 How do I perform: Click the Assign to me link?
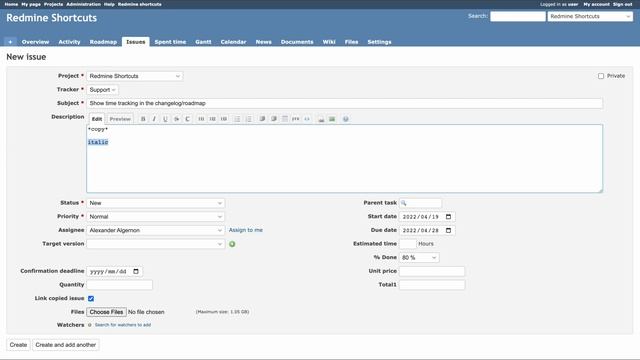point(246,230)
